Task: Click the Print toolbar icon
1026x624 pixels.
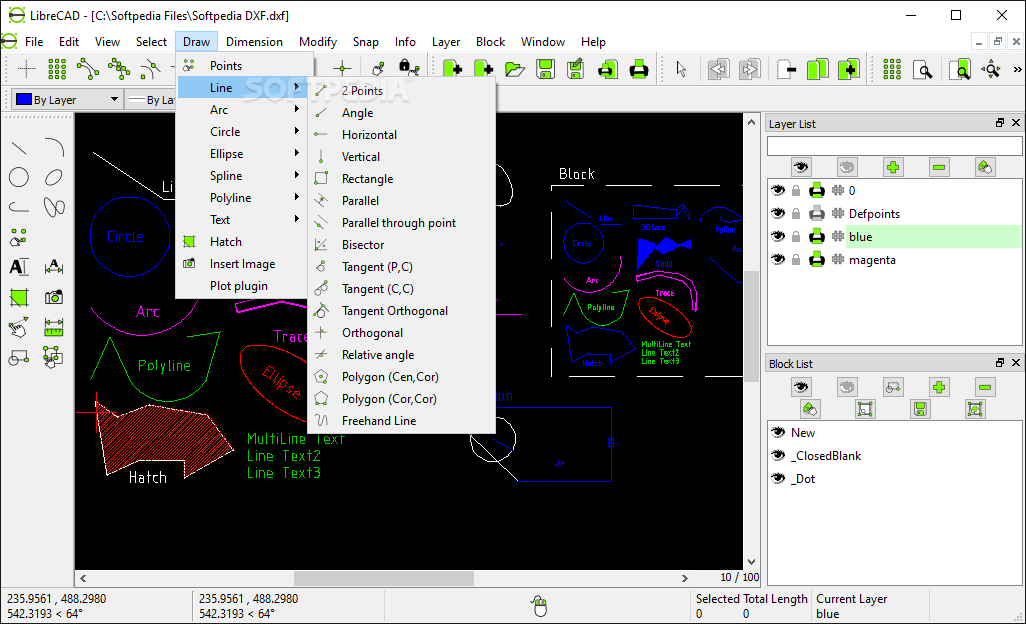Action: click(639, 68)
